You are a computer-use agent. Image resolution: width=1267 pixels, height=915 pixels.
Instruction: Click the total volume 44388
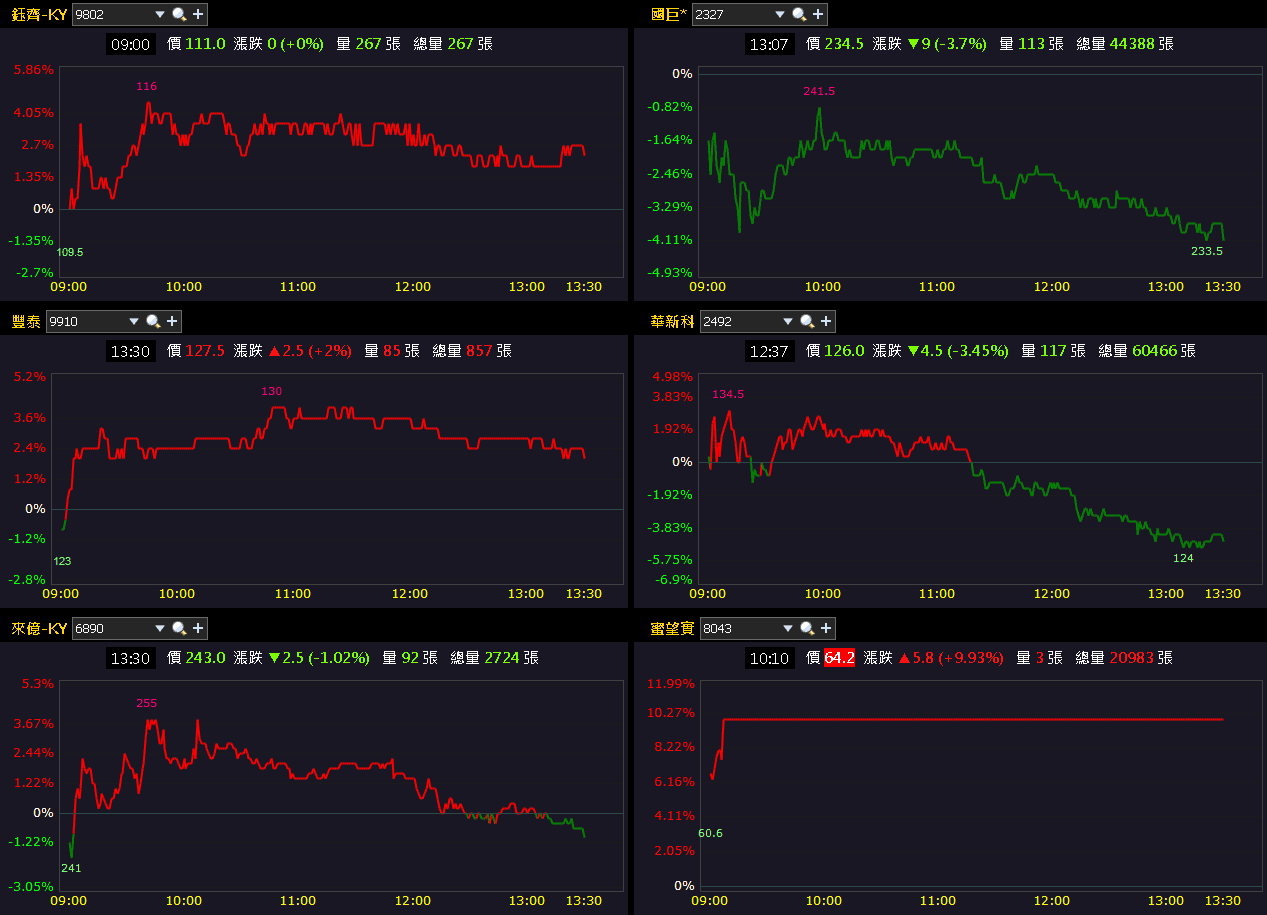(x=1132, y=44)
